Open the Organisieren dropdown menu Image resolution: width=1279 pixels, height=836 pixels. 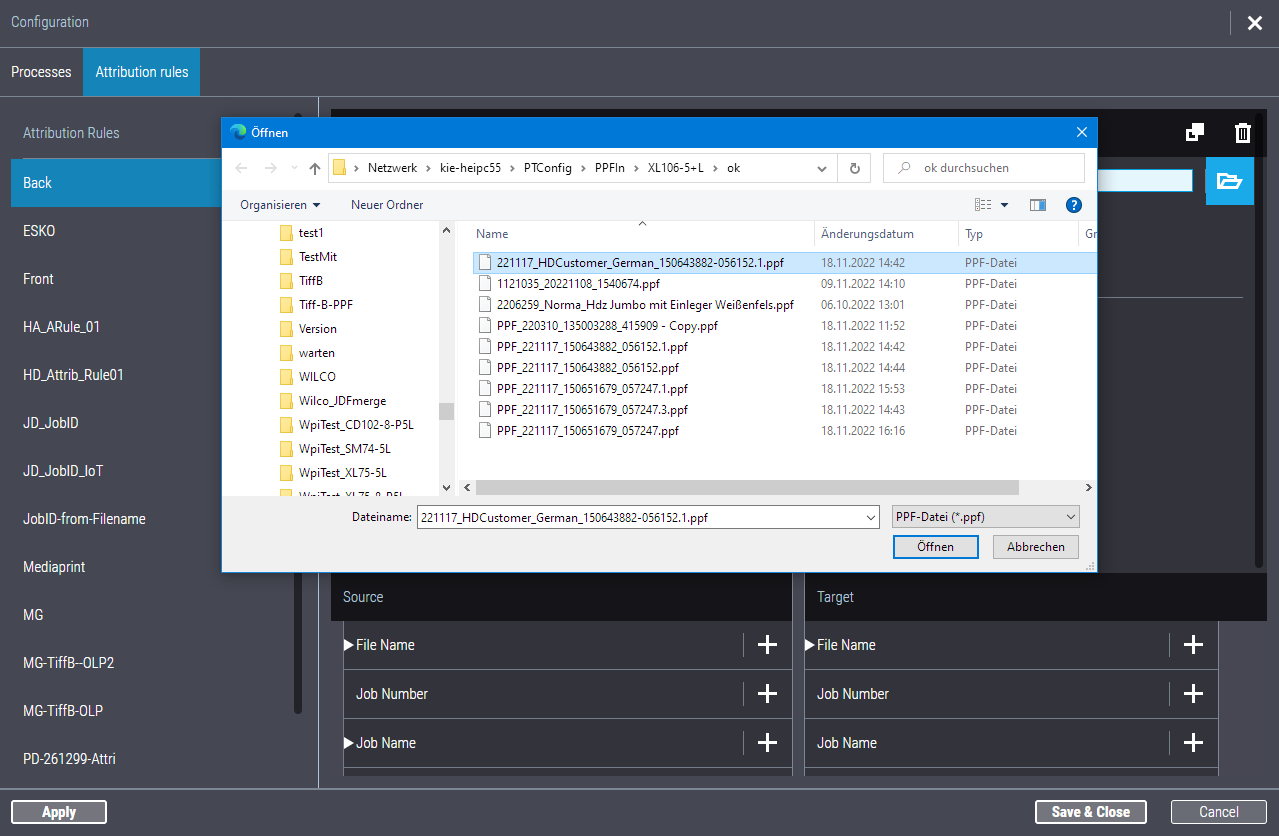(x=280, y=205)
